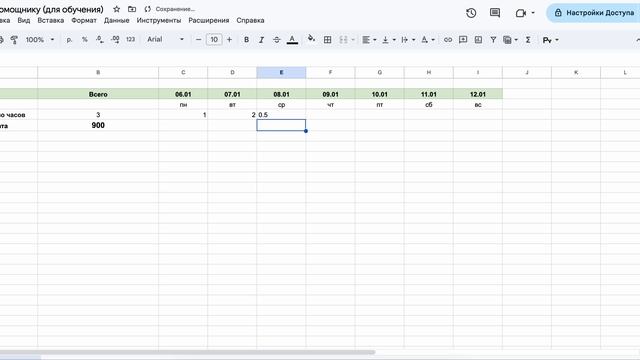The height and width of the screenshot is (360, 640).
Task: Open the vertical align dropdown
Action: pos(389,40)
